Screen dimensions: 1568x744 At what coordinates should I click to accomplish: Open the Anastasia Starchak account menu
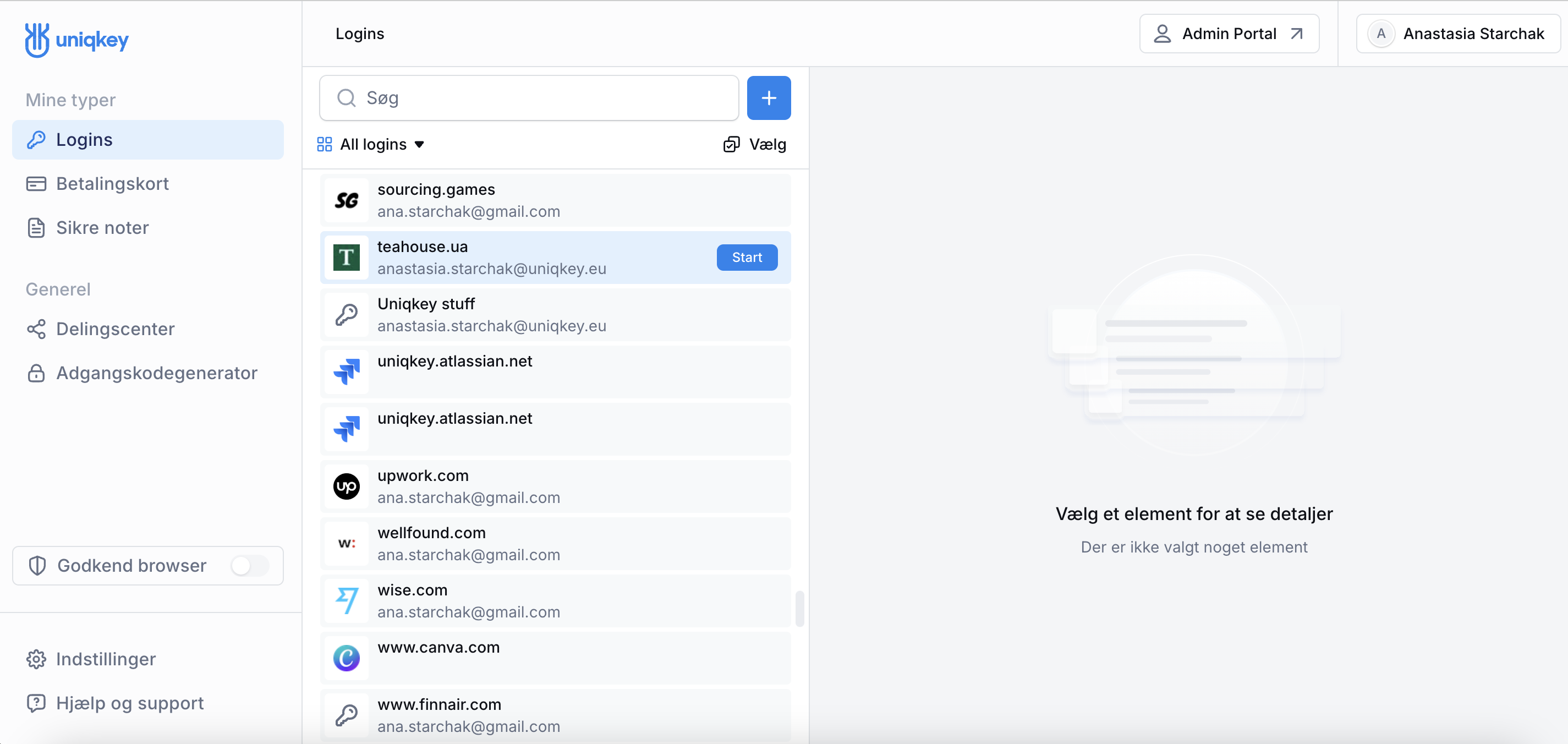[x=1457, y=34]
